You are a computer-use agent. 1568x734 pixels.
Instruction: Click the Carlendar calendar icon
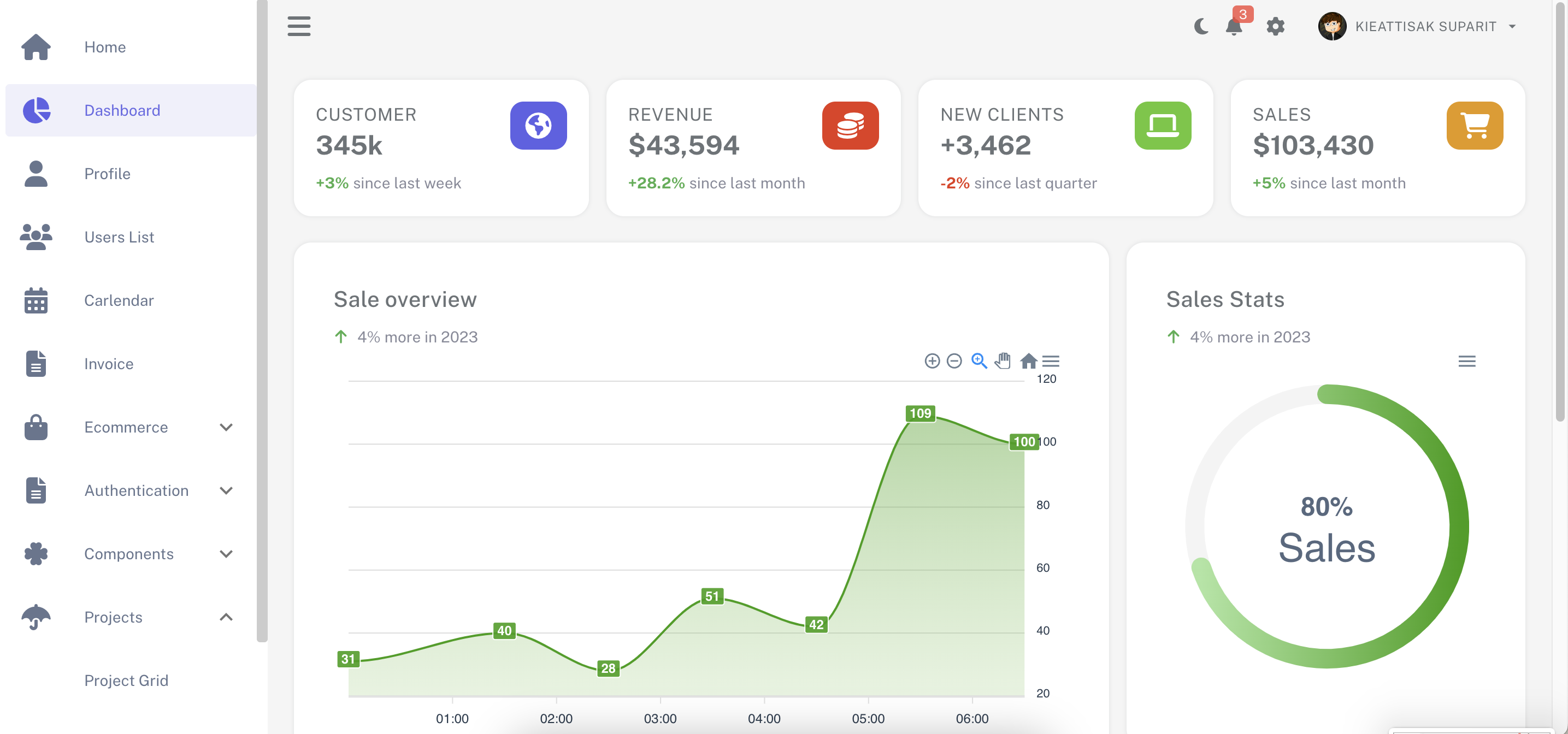[36, 301]
